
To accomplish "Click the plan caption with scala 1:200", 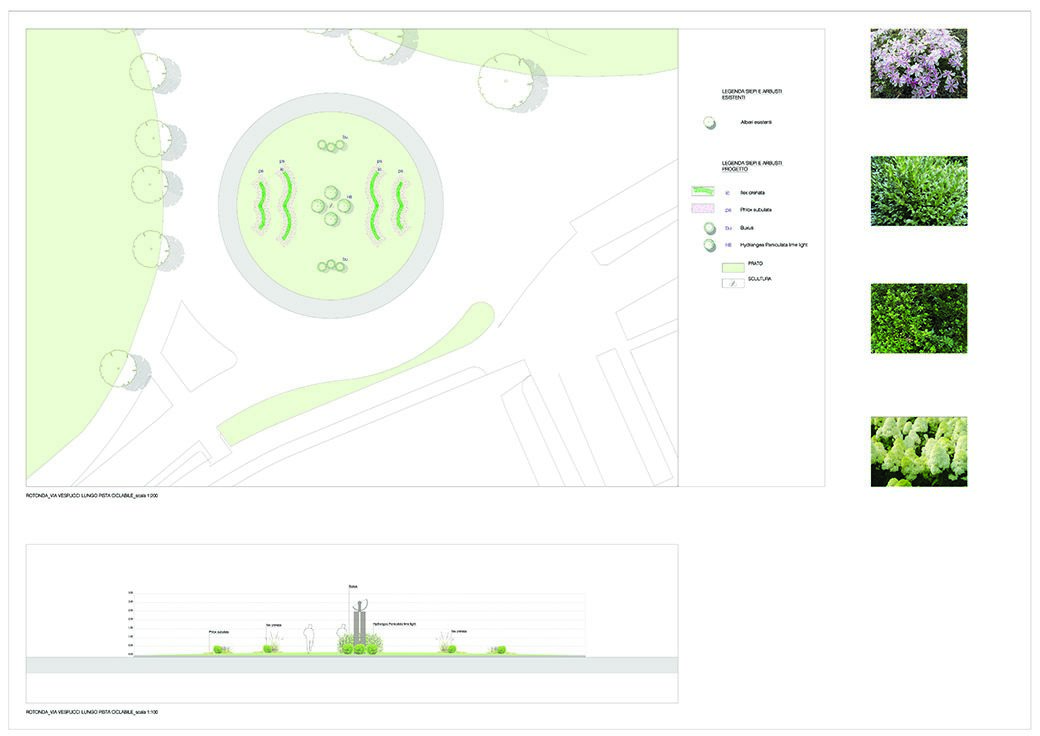I will 92,496.
